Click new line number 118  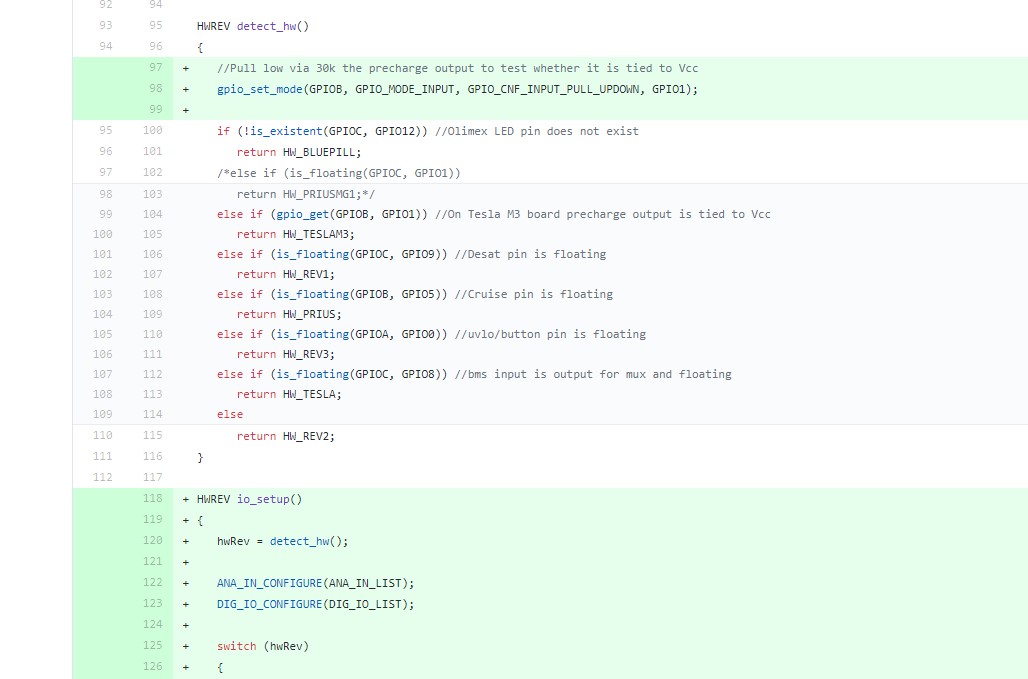(x=152, y=498)
